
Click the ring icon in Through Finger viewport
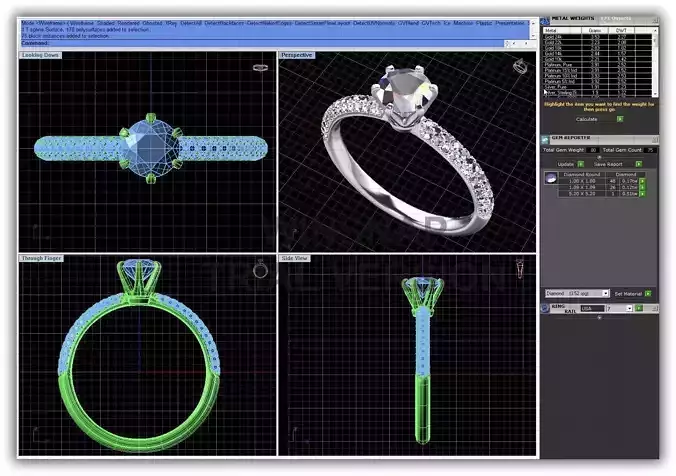260,269
